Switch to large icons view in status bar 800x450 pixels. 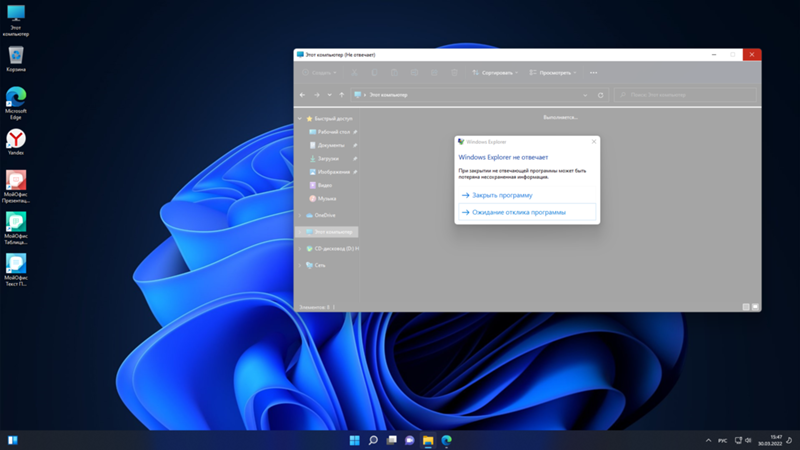755,307
